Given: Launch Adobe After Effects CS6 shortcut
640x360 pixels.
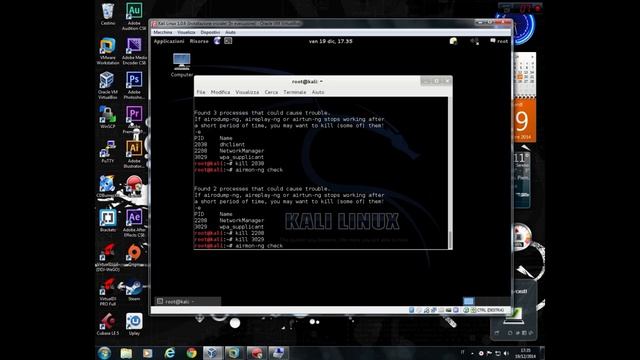Looking at the screenshot, I should pos(134,222).
